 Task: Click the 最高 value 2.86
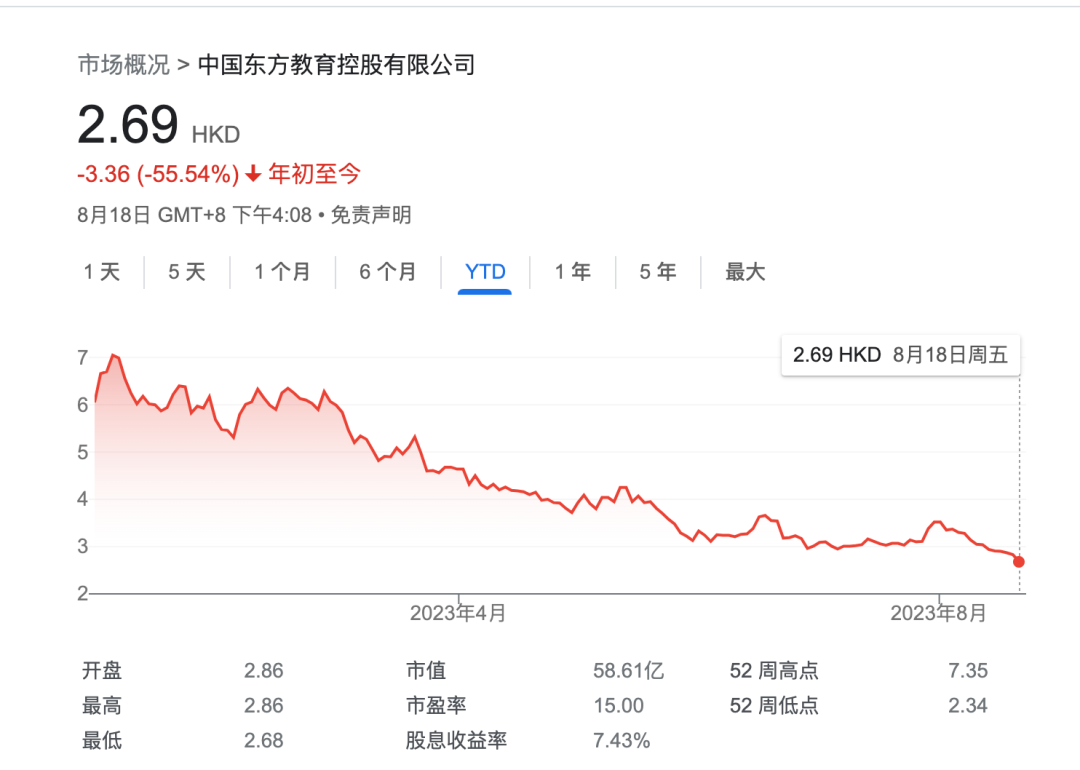click(x=264, y=705)
